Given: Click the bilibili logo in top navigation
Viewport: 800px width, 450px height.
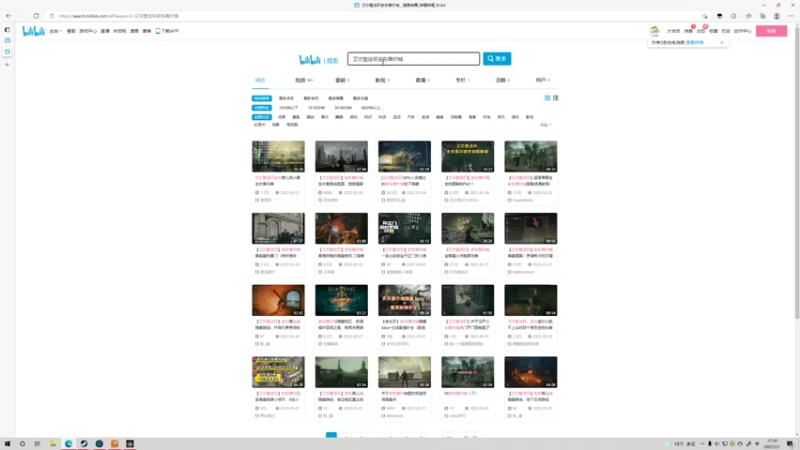Looking at the screenshot, I should 34,31.
